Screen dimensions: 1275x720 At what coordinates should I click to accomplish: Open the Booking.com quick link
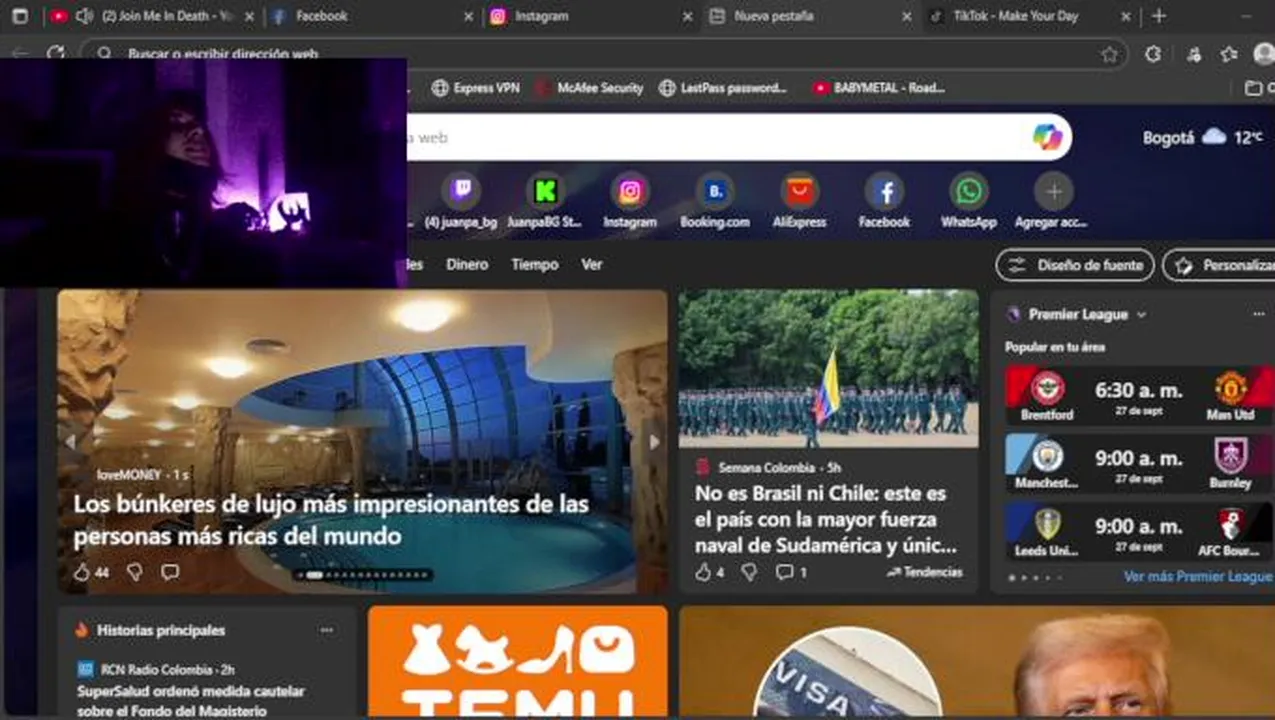[715, 201]
